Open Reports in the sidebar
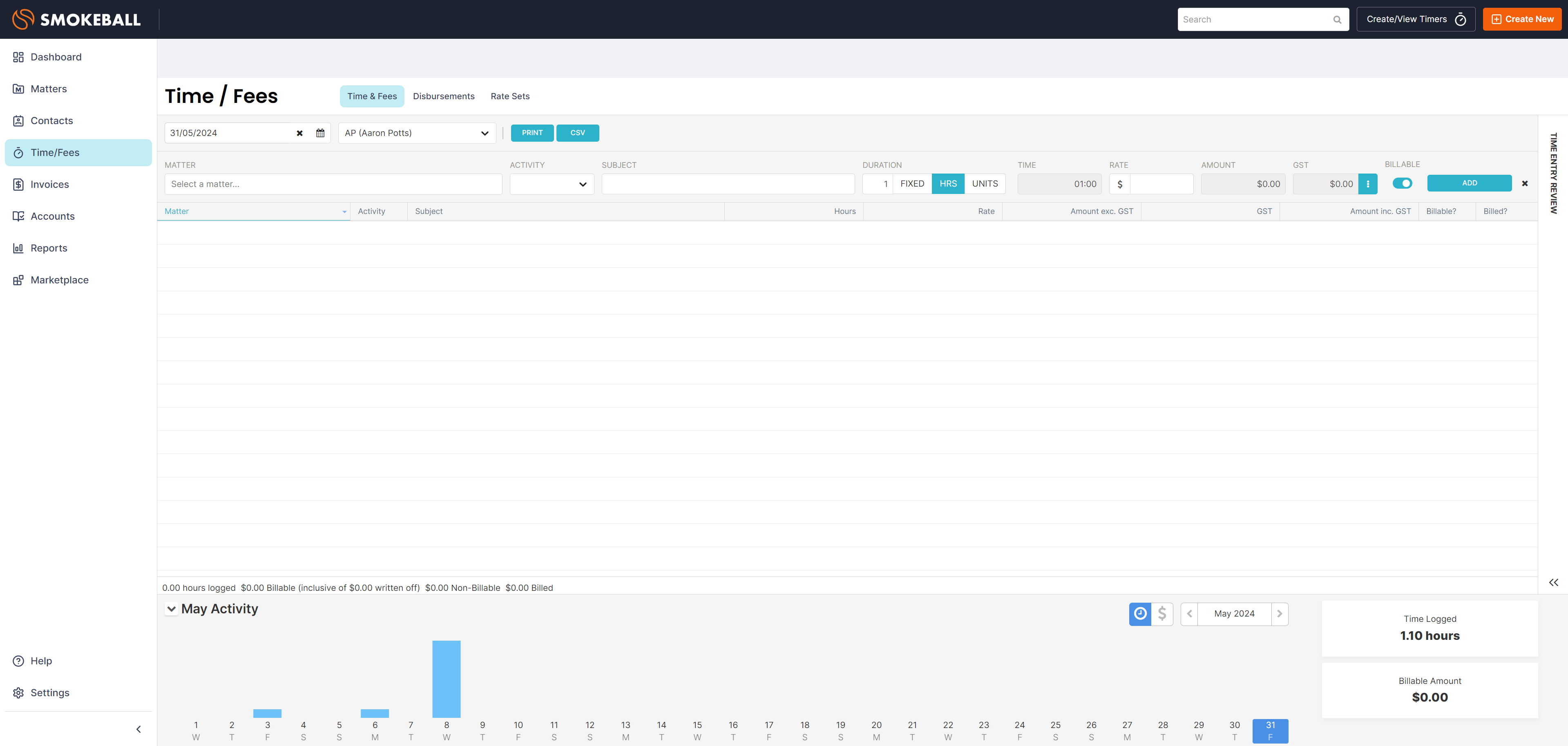 (x=78, y=248)
